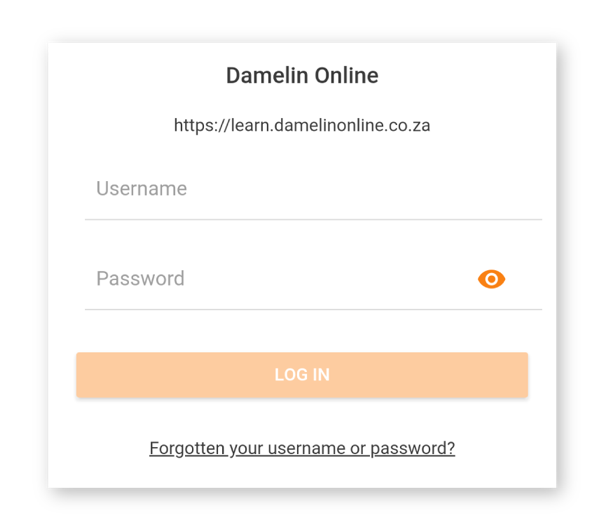Show the password using the eye icon
Viewport: 604px width, 530px height.
(491, 279)
